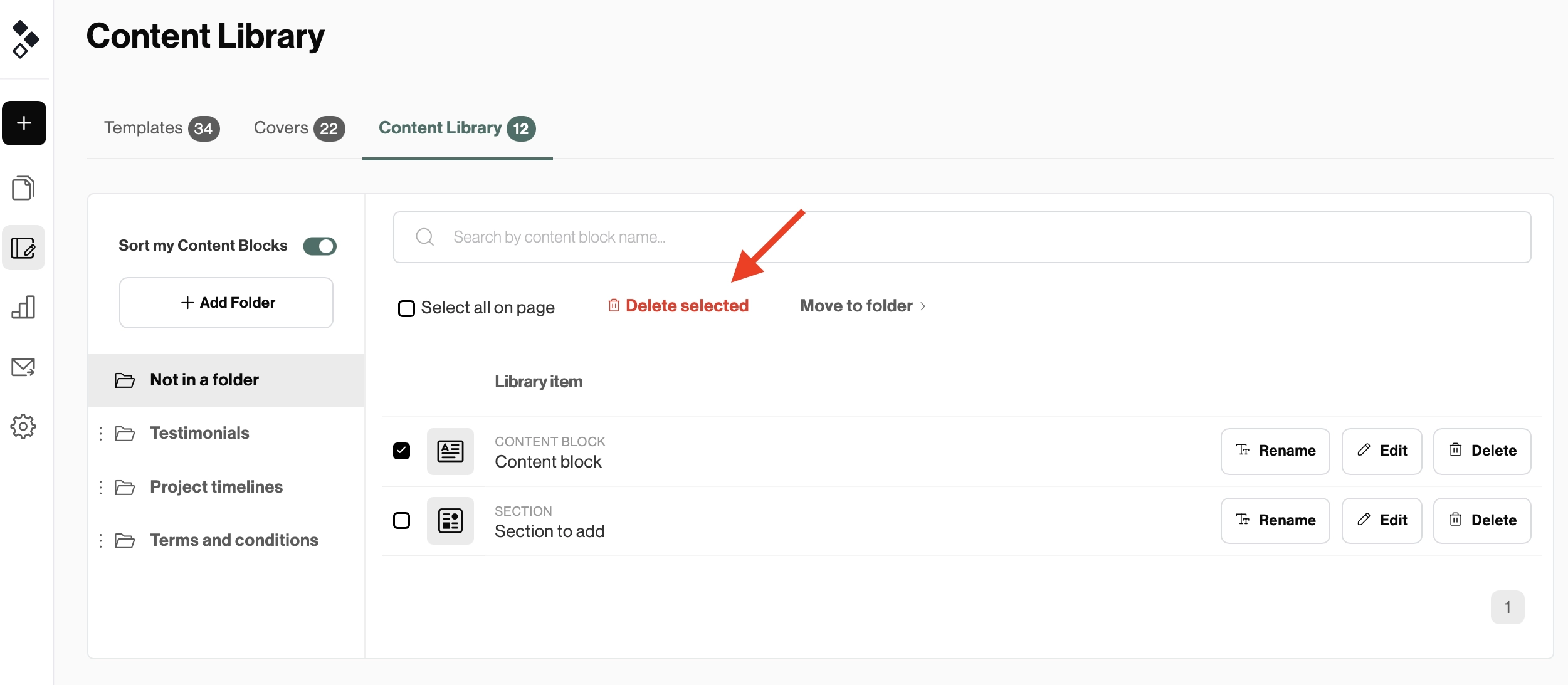Click the Add Folder button

[x=226, y=302]
